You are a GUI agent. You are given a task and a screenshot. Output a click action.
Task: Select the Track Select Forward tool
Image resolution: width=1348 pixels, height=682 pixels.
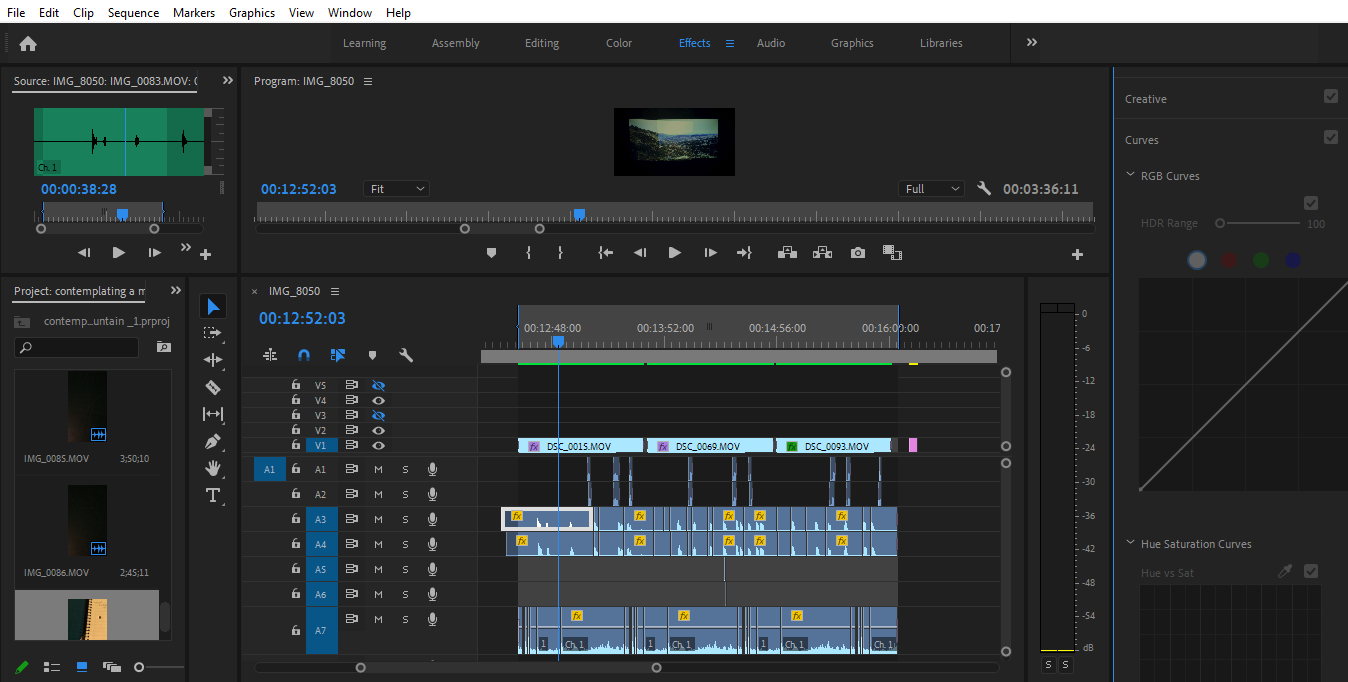click(x=212, y=333)
